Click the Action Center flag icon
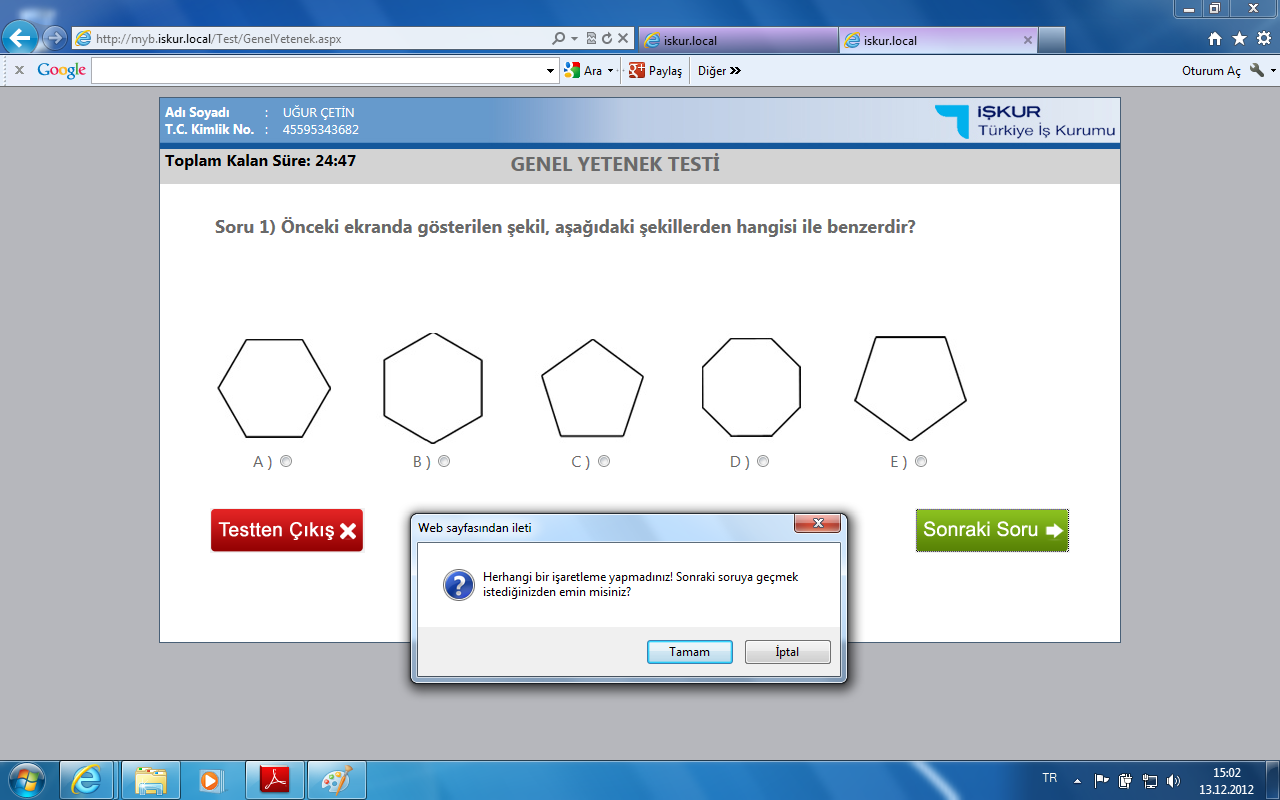Screen dimensions: 1280x800 (1102, 780)
